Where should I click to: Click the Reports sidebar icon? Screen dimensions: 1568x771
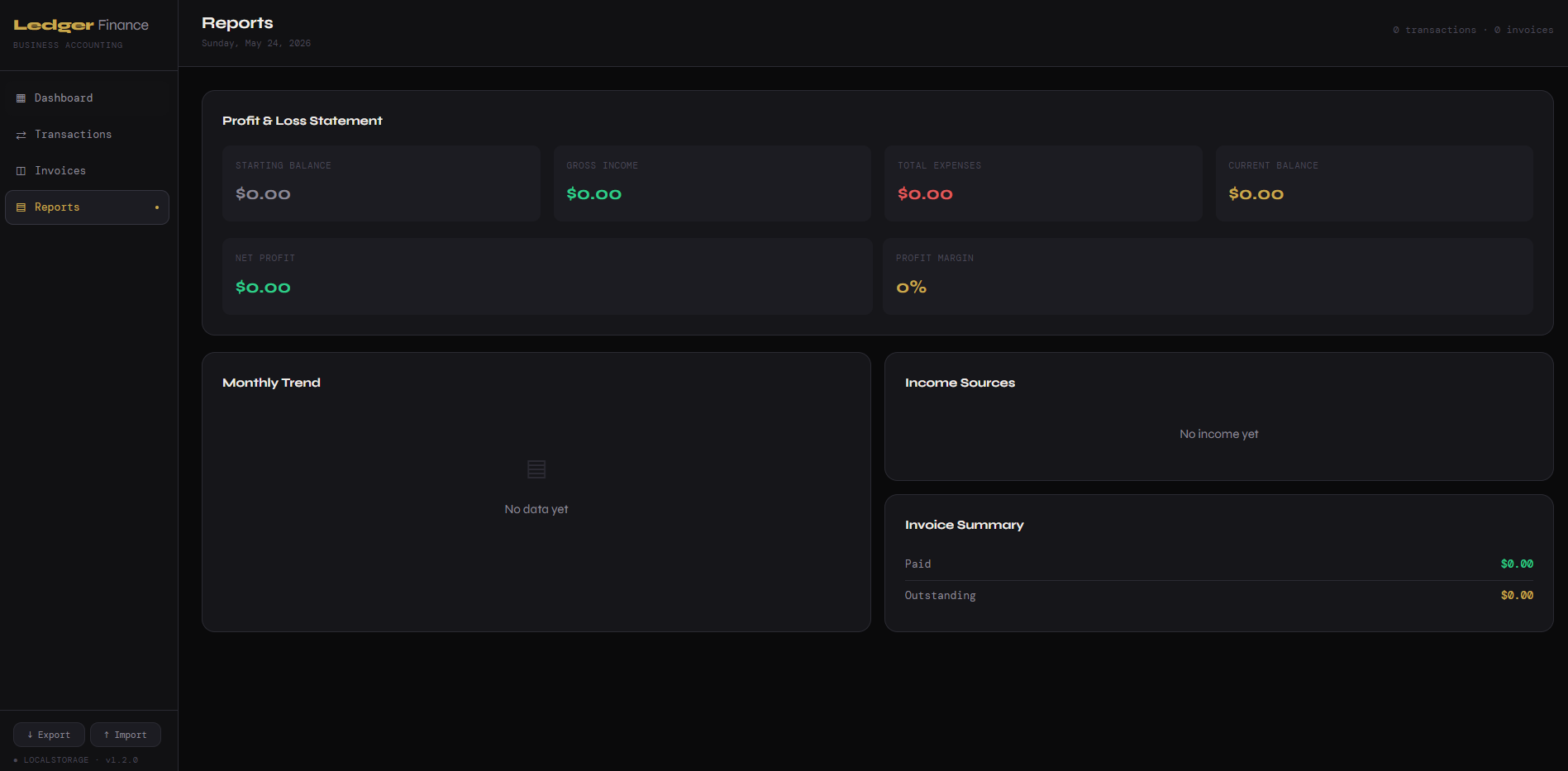(x=21, y=207)
